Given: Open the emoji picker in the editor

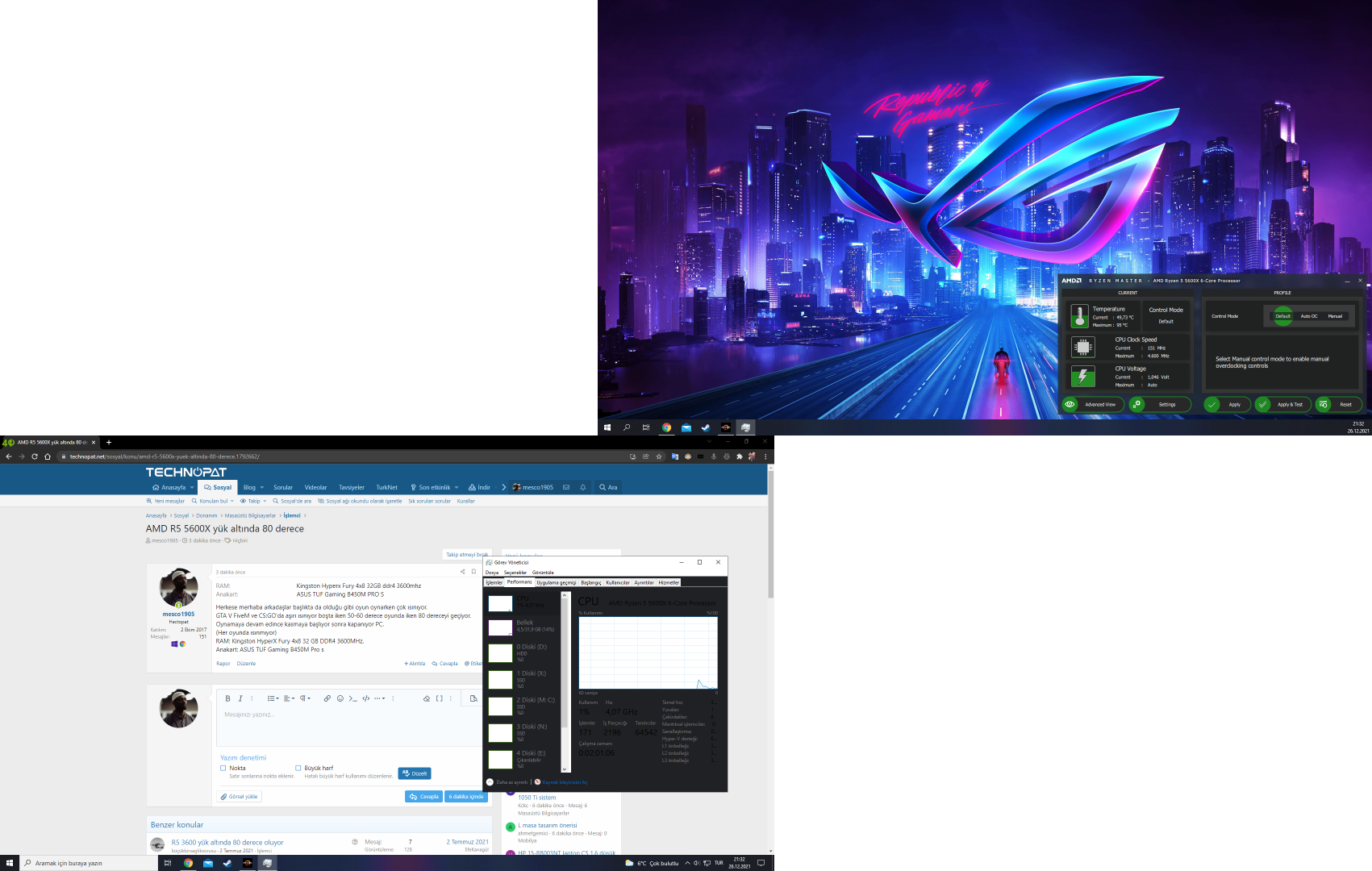Looking at the screenshot, I should 340,698.
